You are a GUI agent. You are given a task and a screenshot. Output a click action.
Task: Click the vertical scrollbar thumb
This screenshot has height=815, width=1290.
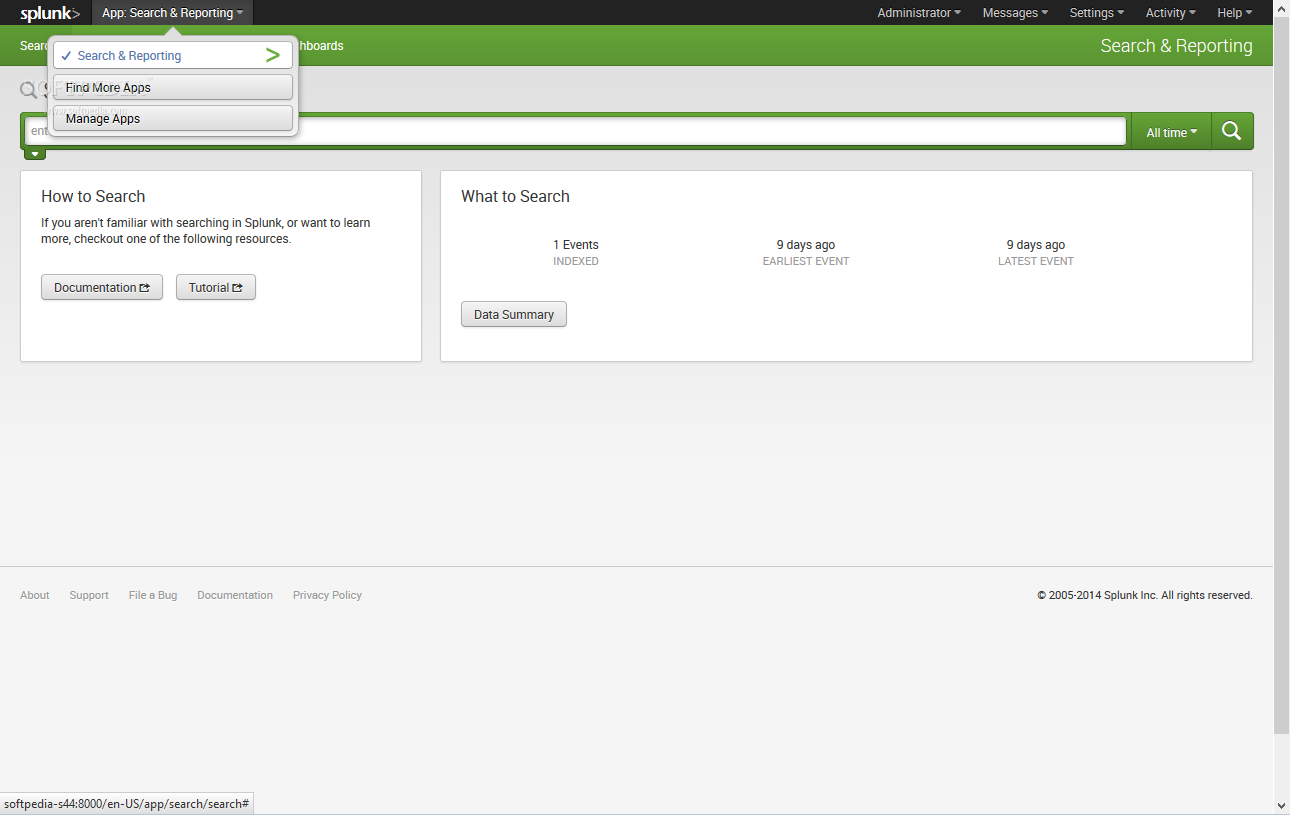1282,375
